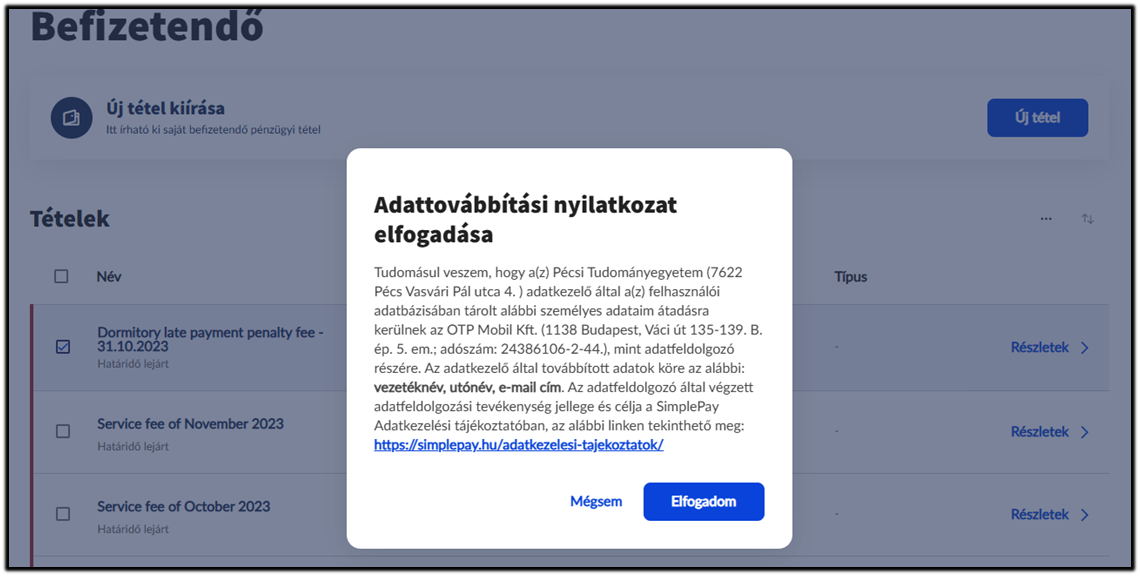Open the simplepay.hu adatkezelesi-tajekoztatok link
This screenshot has width=1140, height=576.
(x=518, y=445)
